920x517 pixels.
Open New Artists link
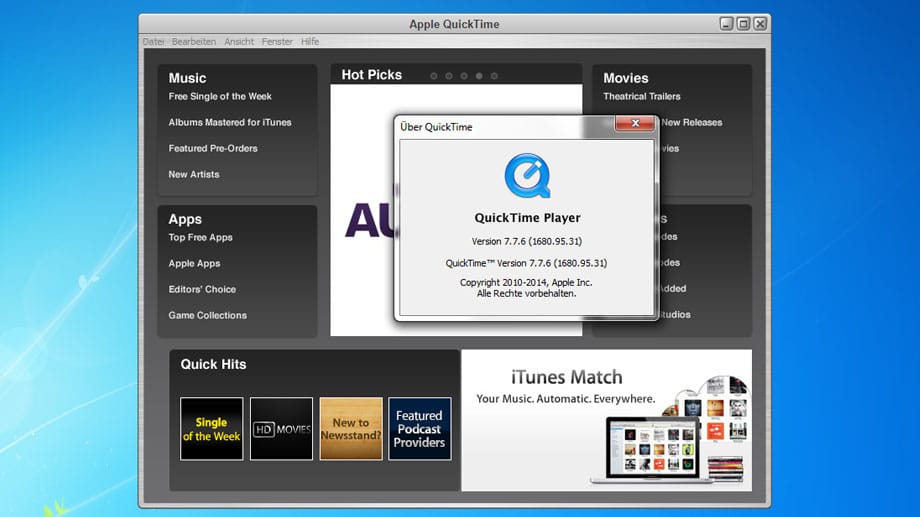coord(194,174)
